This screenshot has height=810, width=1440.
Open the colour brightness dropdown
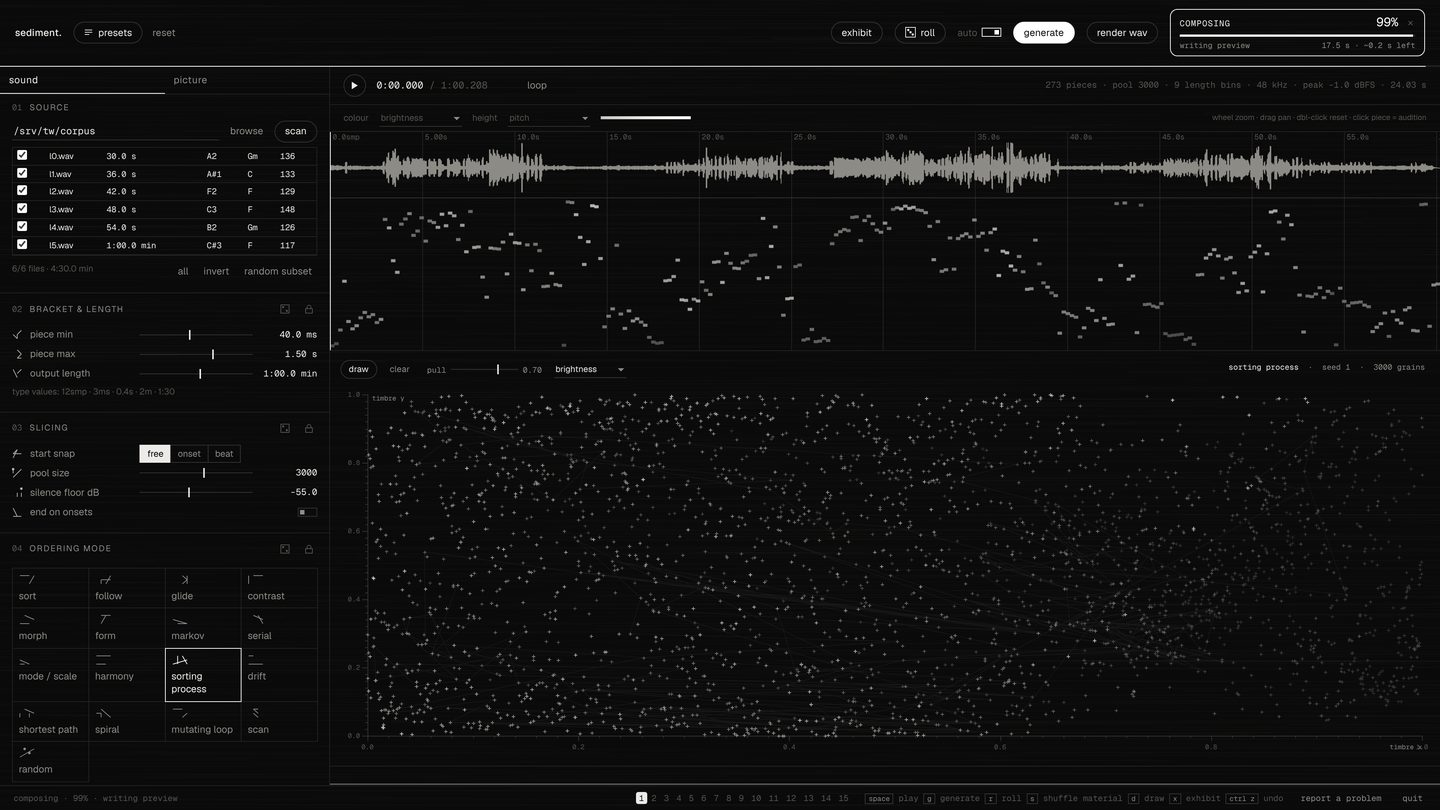[x=420, y=118]
